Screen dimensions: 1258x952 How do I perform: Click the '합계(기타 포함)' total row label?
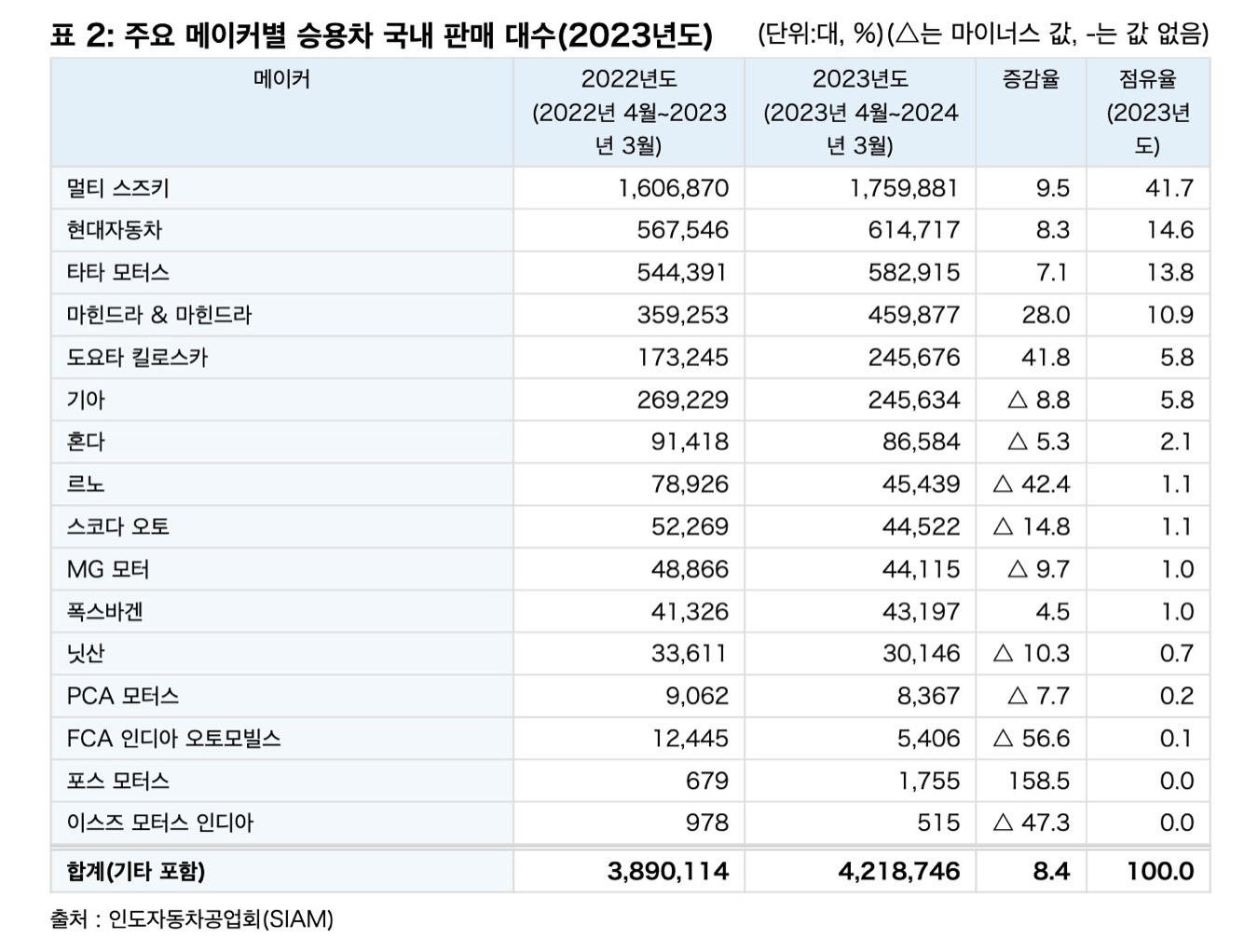[135, 872]
